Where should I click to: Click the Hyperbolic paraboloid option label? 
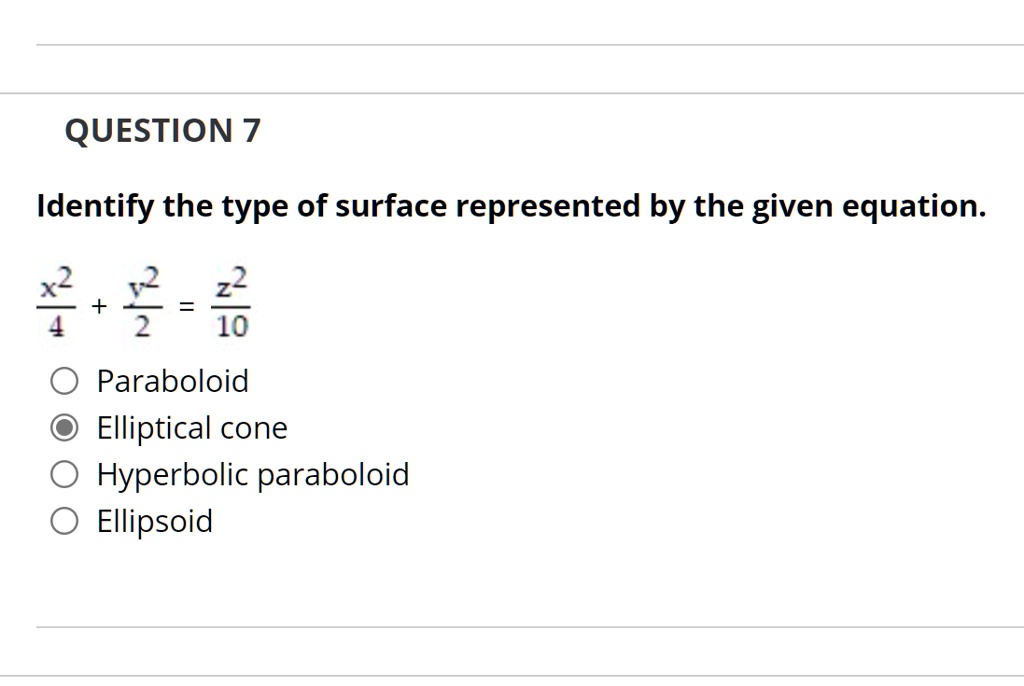coord(252,473)
